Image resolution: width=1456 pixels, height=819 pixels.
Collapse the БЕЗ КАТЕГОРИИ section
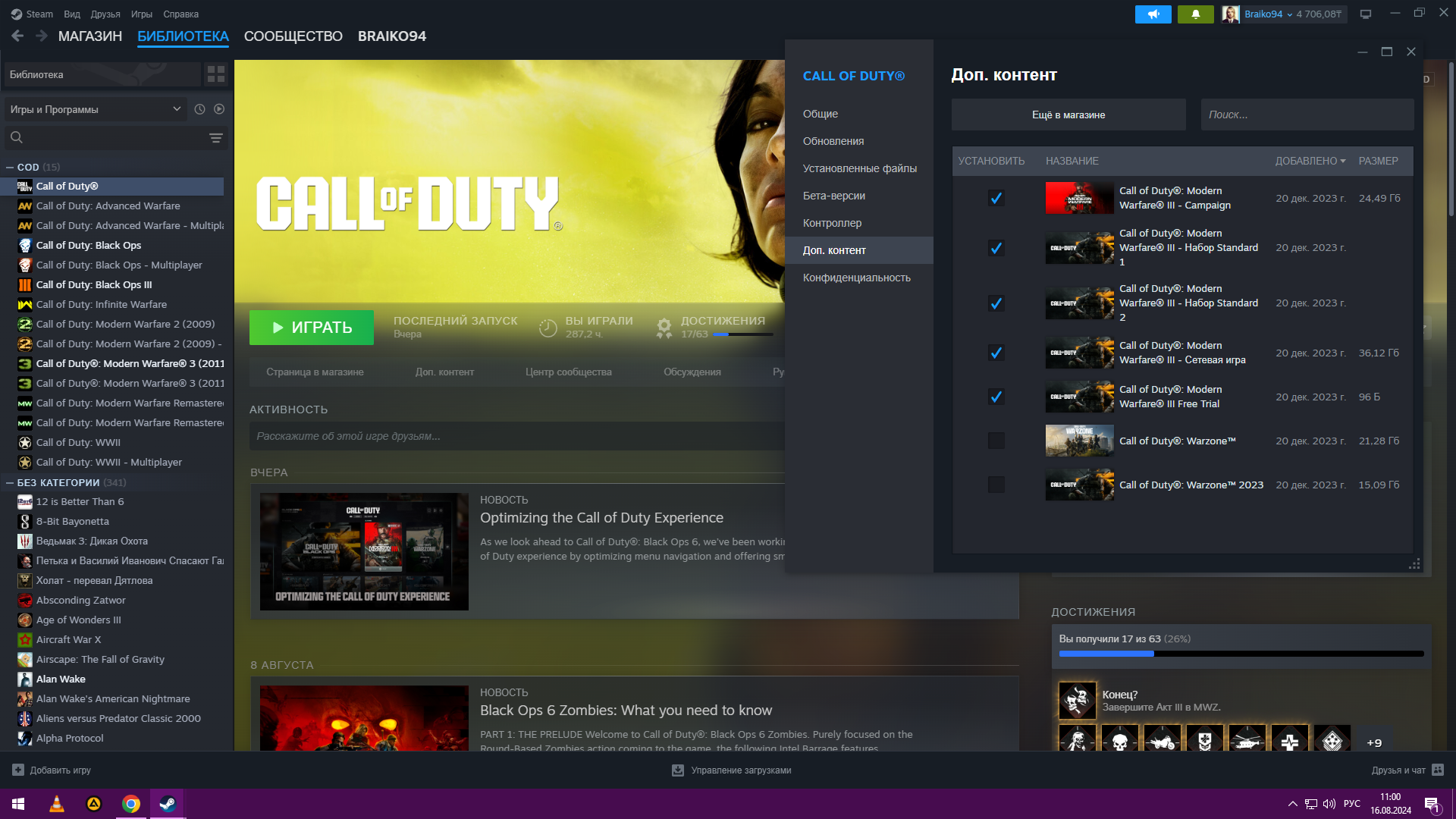[x=10, y=482]
